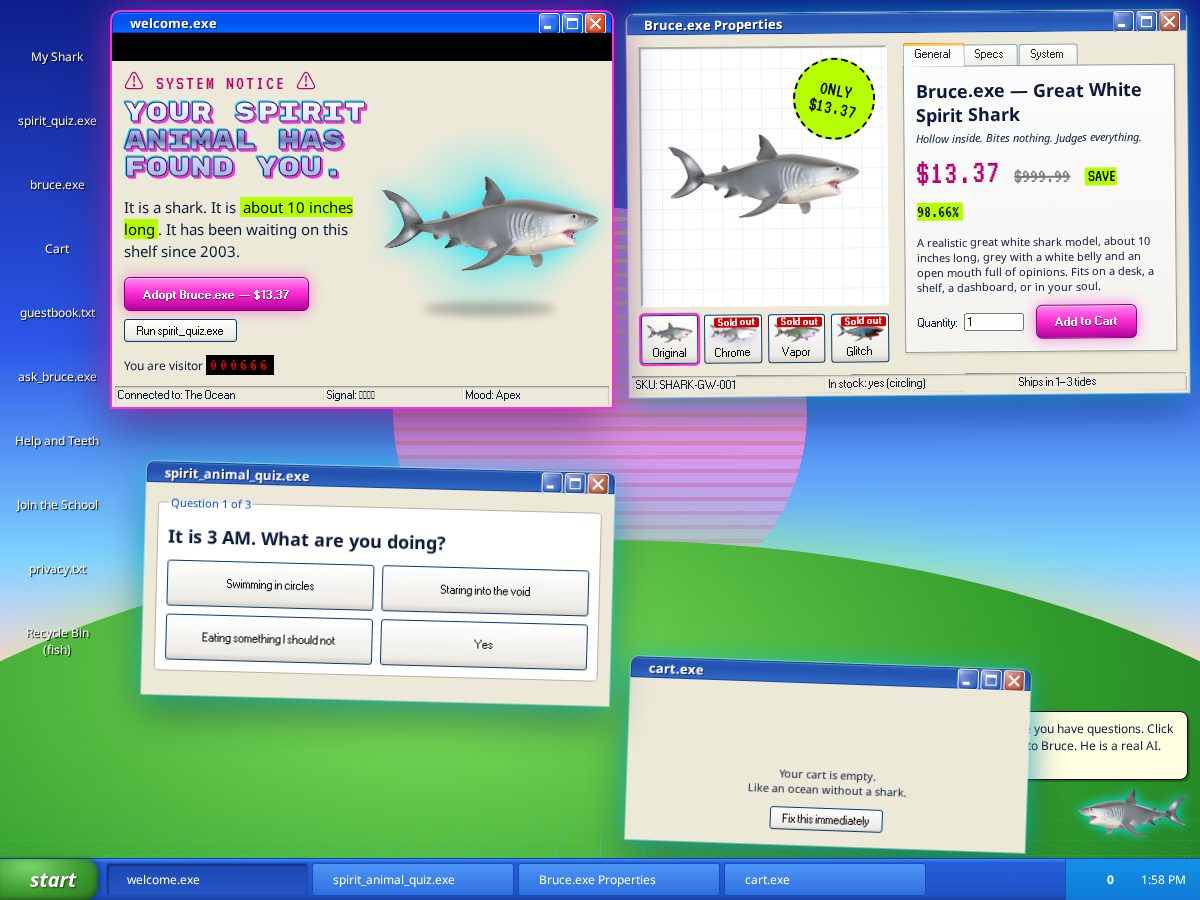
Task: Open guestbook.txt on the desktop
Action: (x=57, y=313)
